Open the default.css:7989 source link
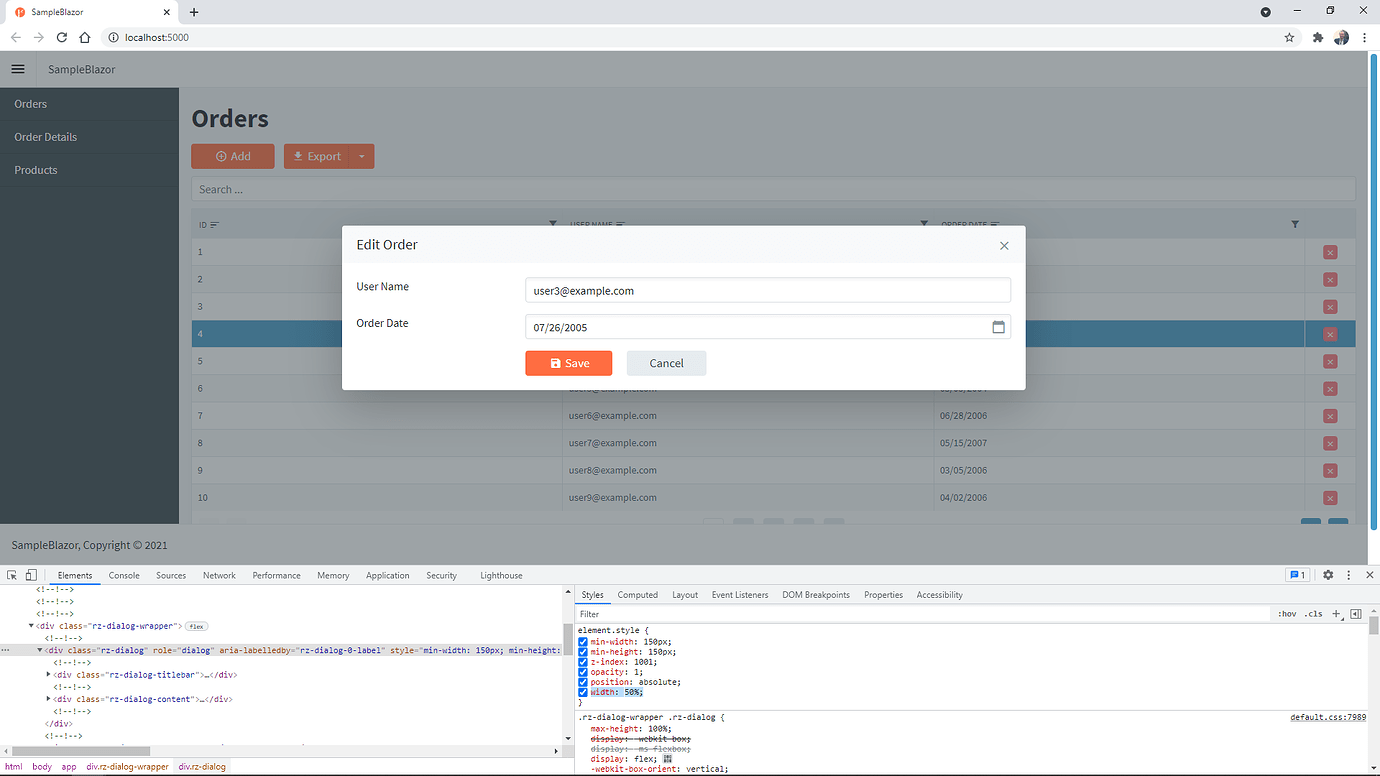This screenshot has height=776, width=1380. [x=1328, y=717]
